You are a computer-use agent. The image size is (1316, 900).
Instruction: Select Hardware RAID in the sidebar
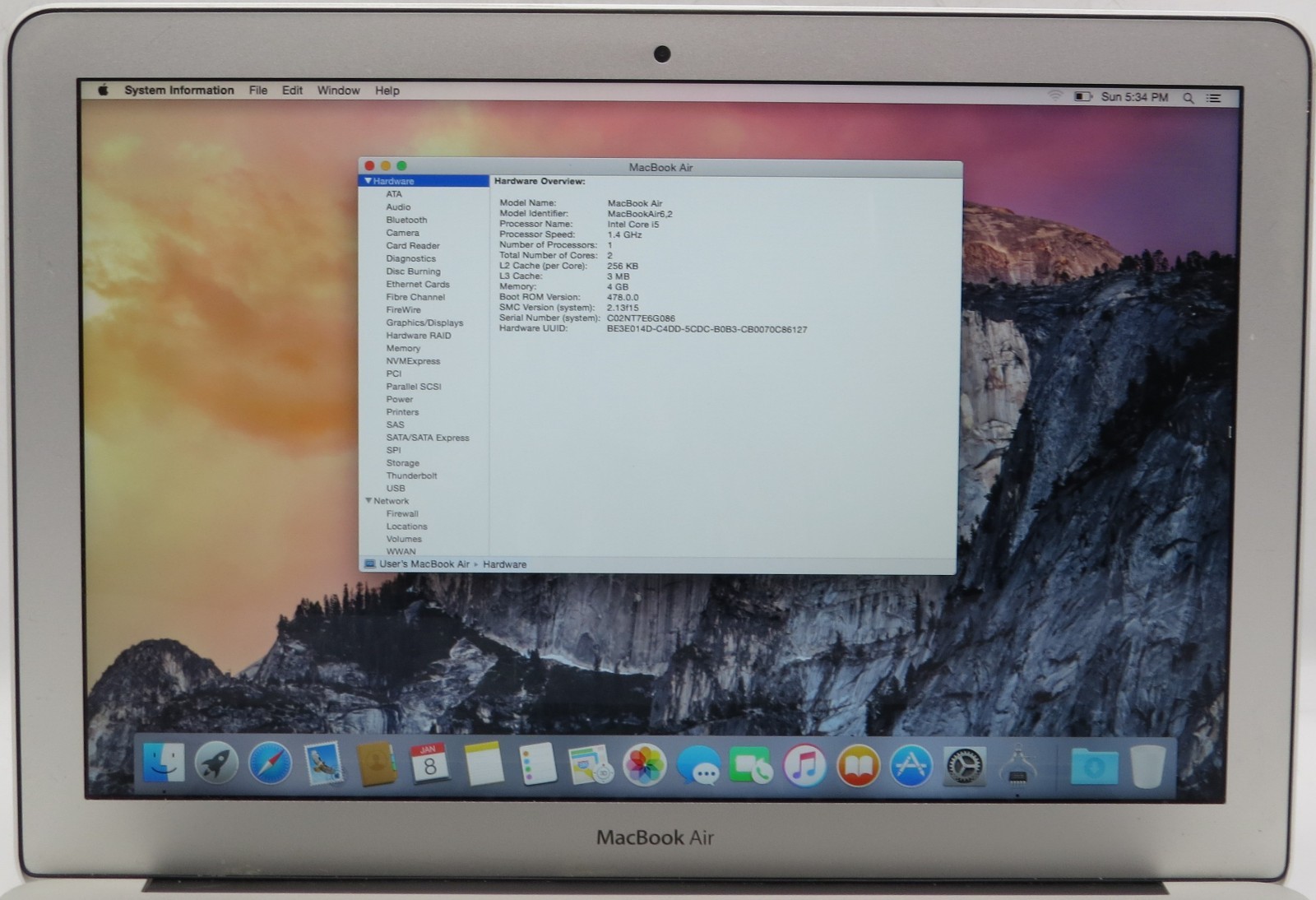pyautogui.click(x=419, y=336)
